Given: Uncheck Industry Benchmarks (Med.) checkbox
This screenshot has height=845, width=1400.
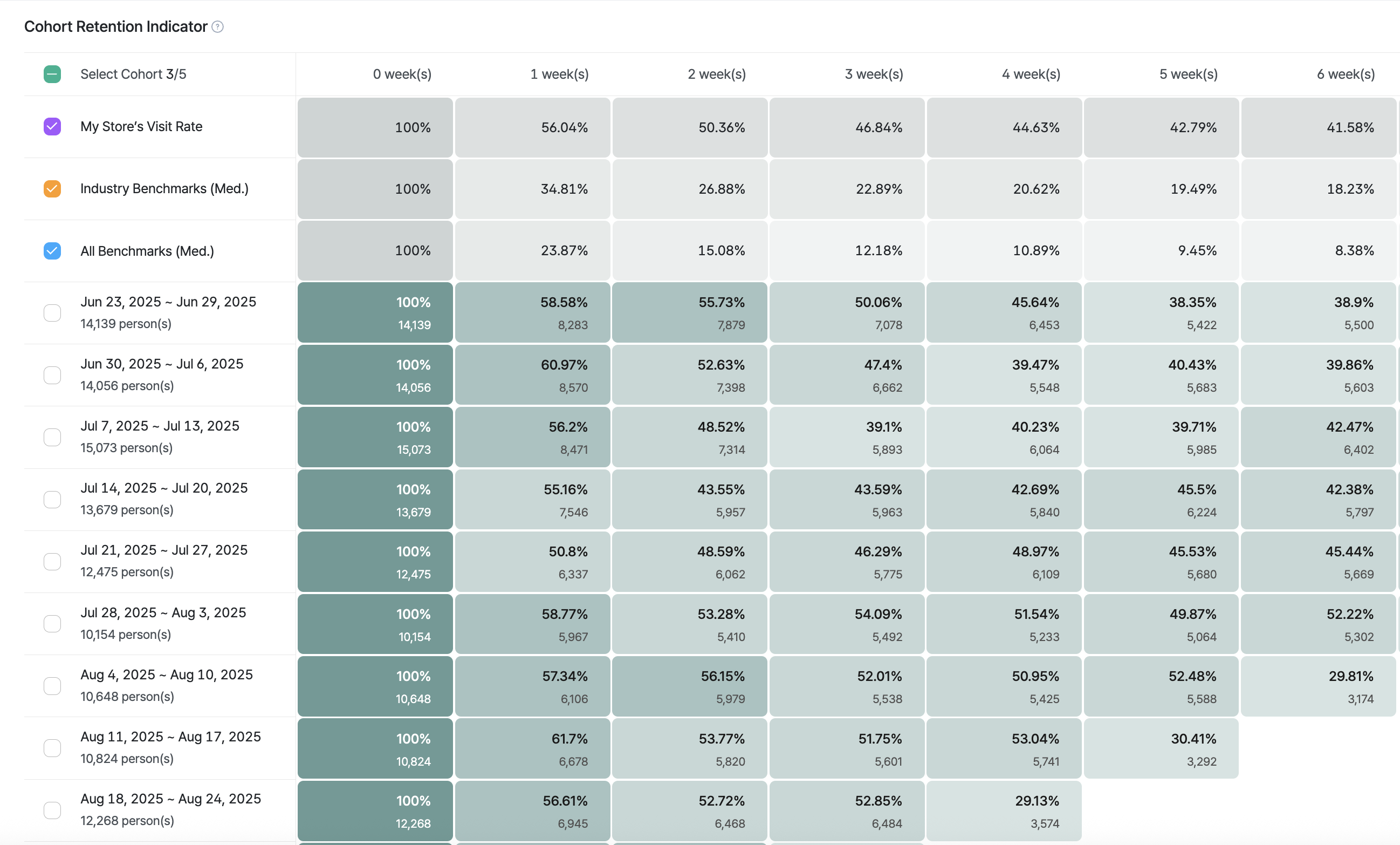Looking at the screenshot, I should [x=52, y=188].
